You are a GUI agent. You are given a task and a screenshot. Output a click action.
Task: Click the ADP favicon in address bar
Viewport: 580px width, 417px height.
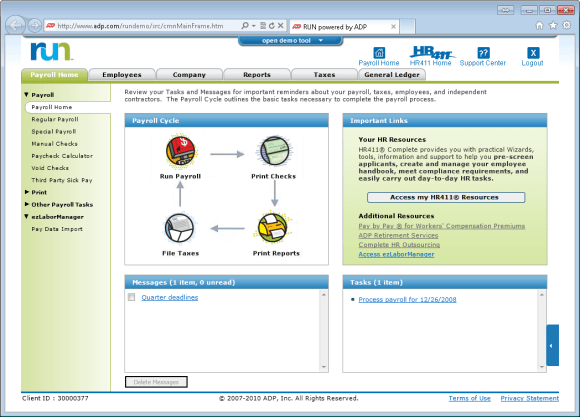tap(50, 26)
